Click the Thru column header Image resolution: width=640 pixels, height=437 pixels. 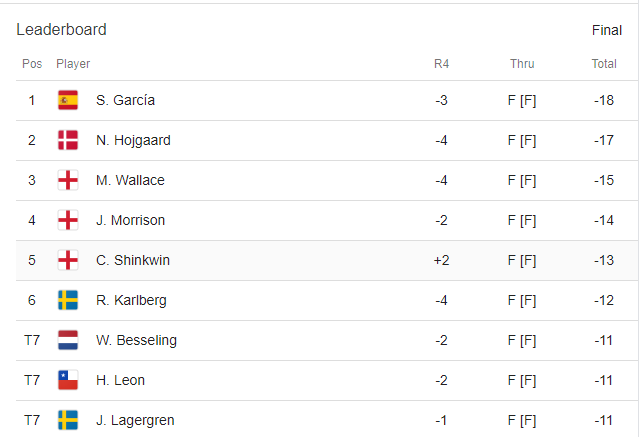pyautogui.click(x=522, y=64)
